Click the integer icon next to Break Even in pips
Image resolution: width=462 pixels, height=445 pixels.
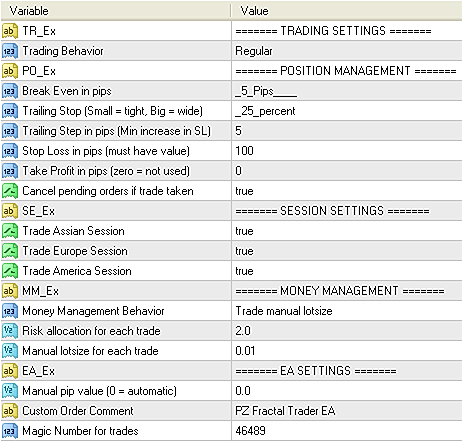click(x=10, y=91)
